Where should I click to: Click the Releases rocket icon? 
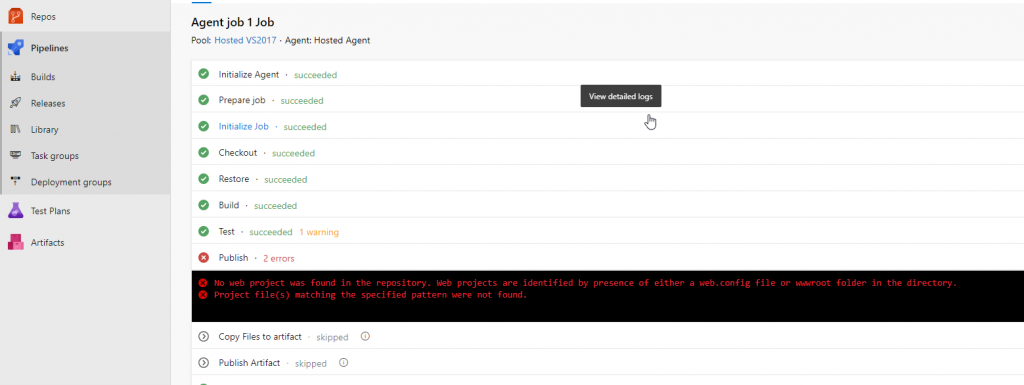tap(16, 103)
